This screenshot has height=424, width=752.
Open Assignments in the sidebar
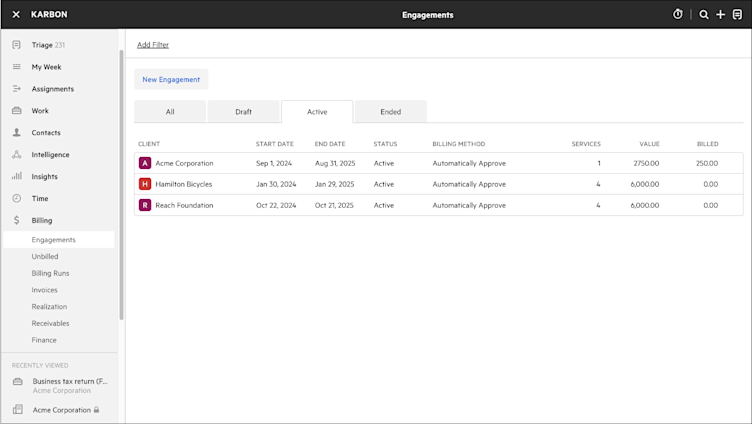[53, 89]
